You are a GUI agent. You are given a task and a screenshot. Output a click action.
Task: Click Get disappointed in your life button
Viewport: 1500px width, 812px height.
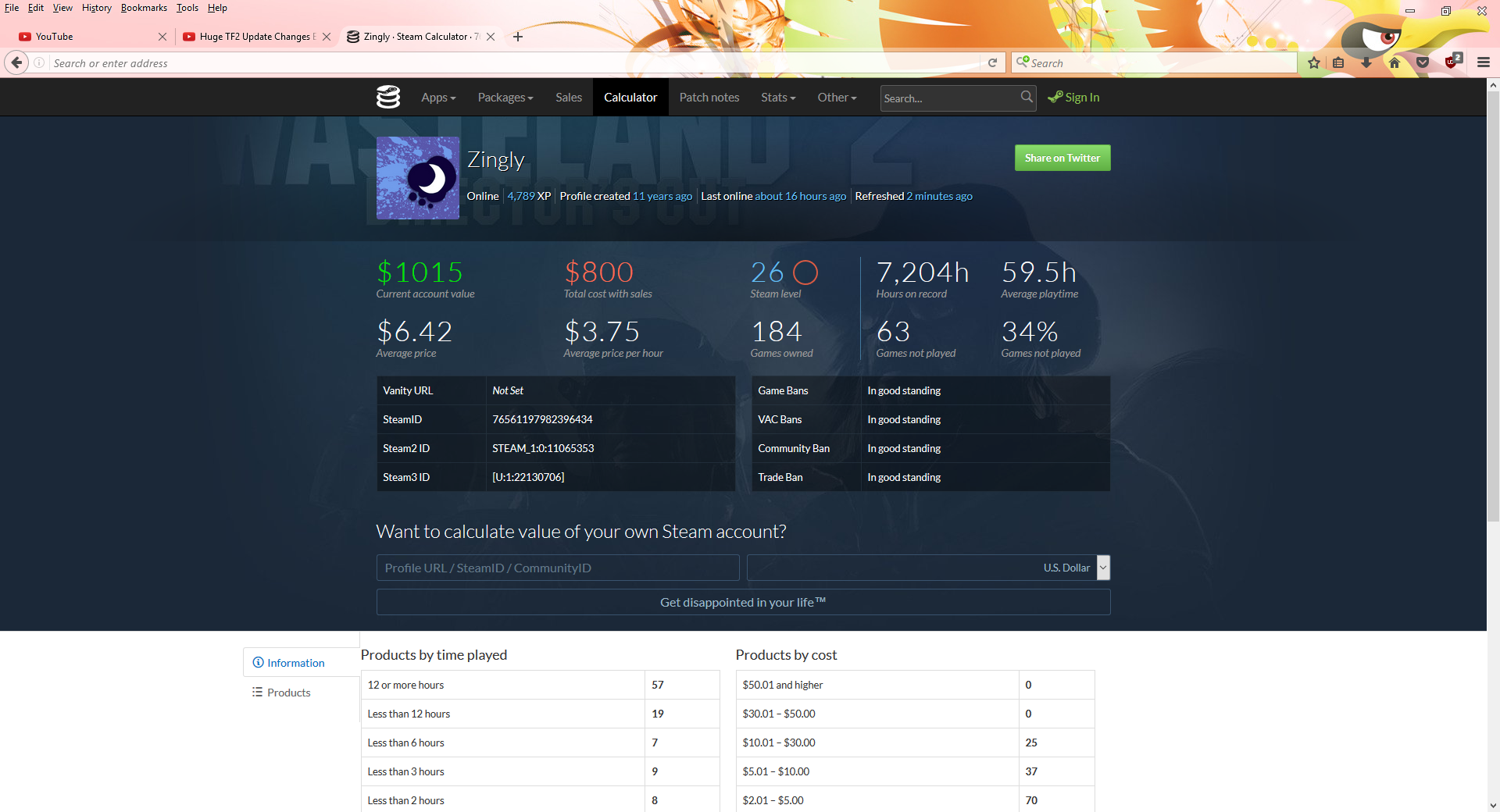click(743, 602)
